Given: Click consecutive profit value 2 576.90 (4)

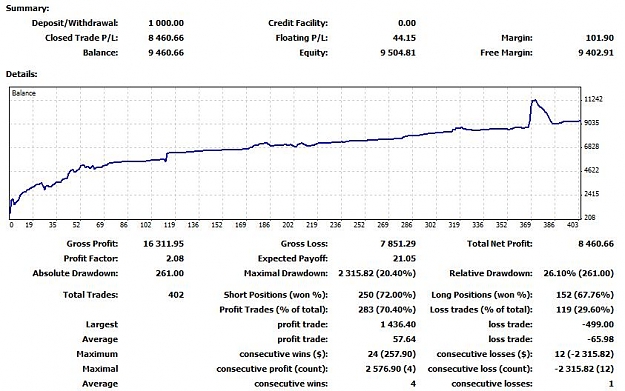Looking at the screenshot, I should [x=391, y=369].
